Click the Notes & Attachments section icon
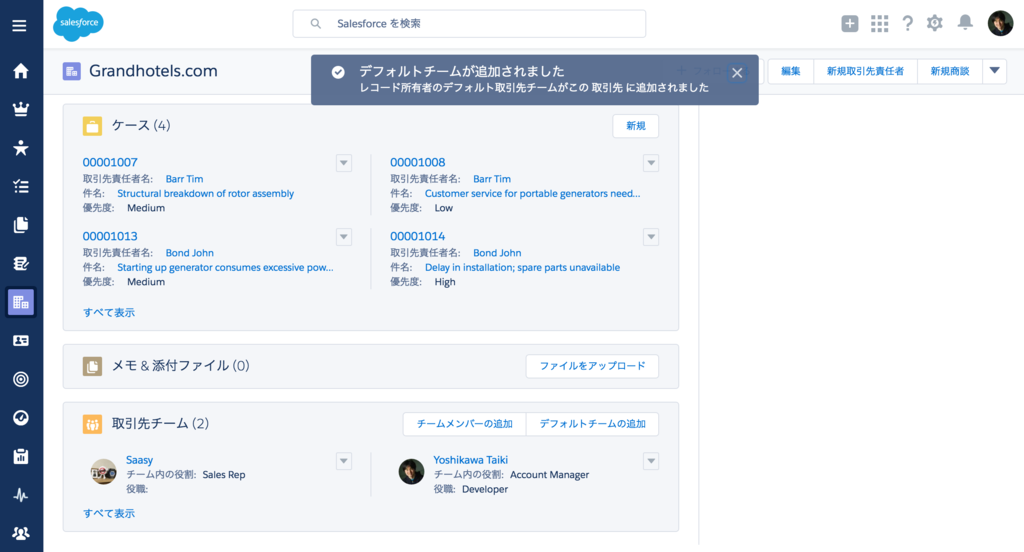This screenshot has width=1024, height=552. pos(92,366)
